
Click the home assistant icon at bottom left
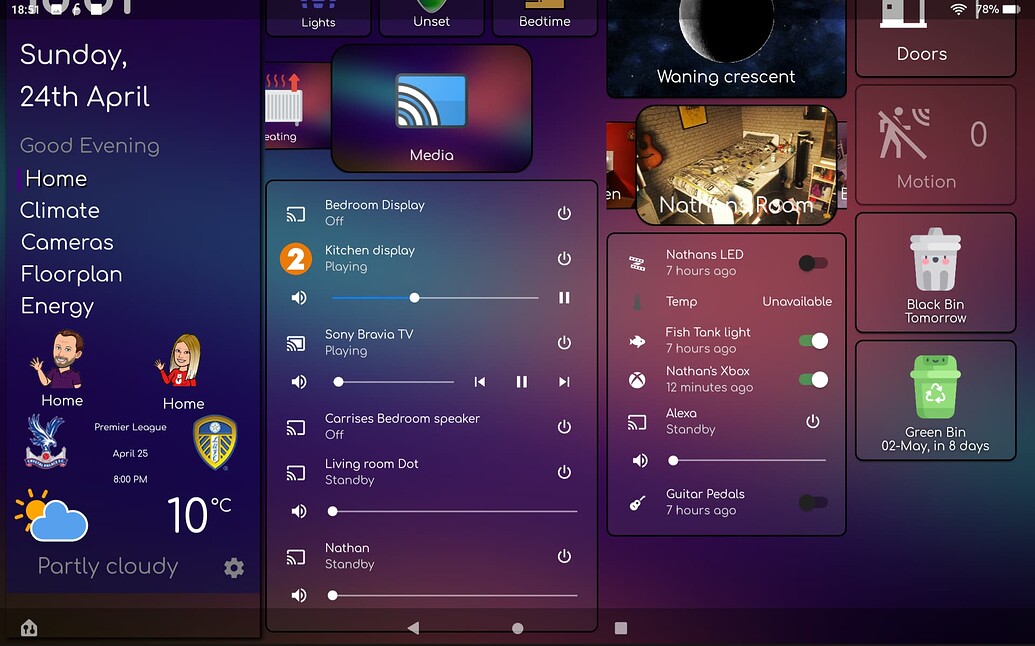coord(28,627)
